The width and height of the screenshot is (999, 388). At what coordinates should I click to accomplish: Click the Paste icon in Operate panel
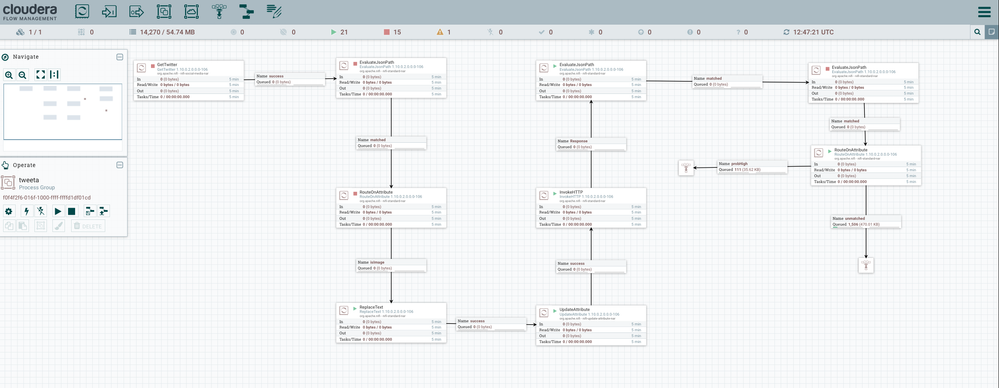(x=22, y=226)
